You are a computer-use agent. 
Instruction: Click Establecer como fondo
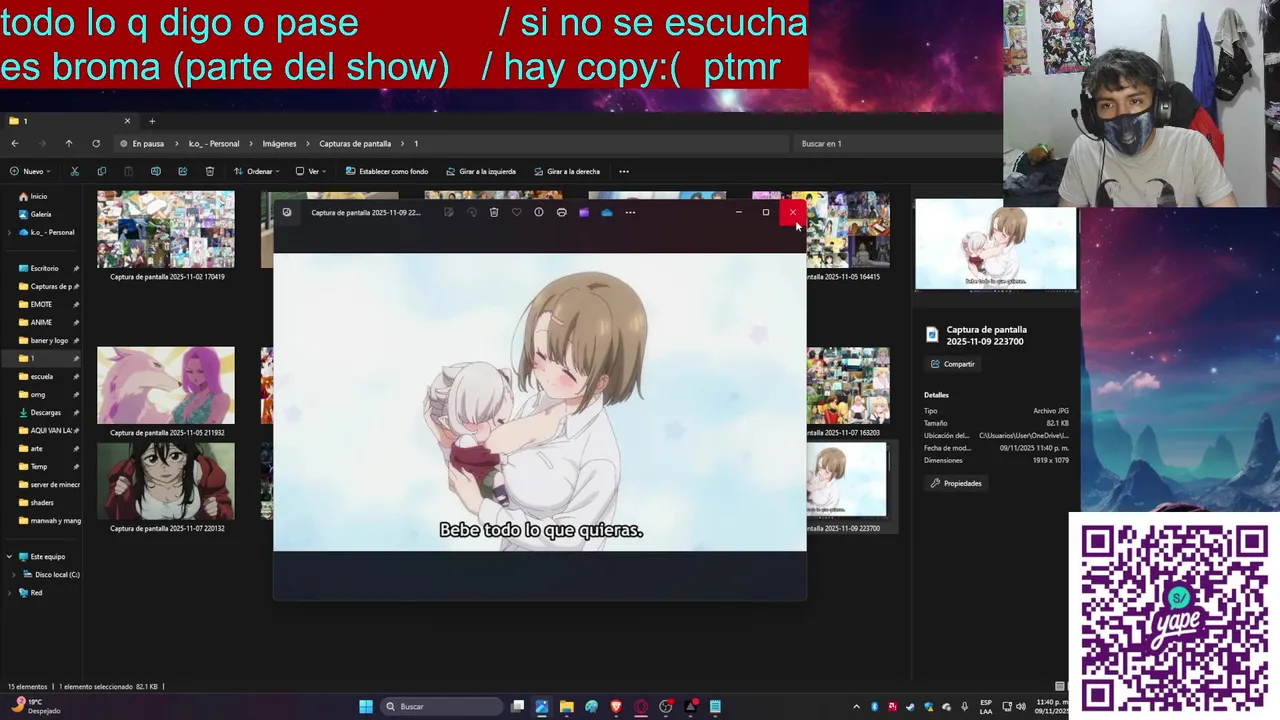[386, 171]
